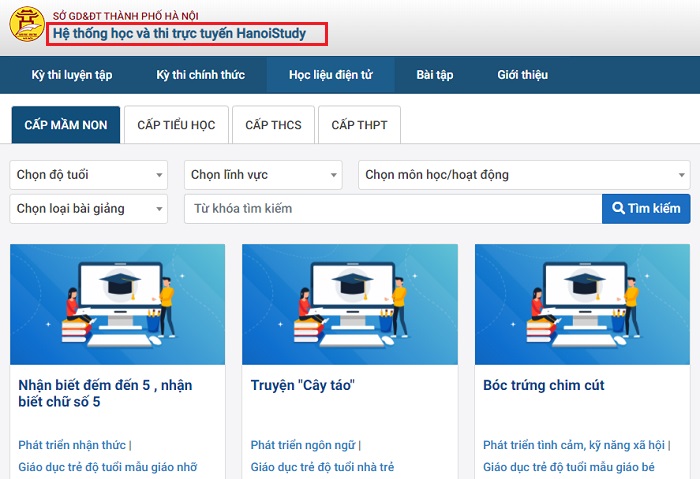
Task: Switch to the 'CẤP THCS' tab
Action: pos(273,125)
